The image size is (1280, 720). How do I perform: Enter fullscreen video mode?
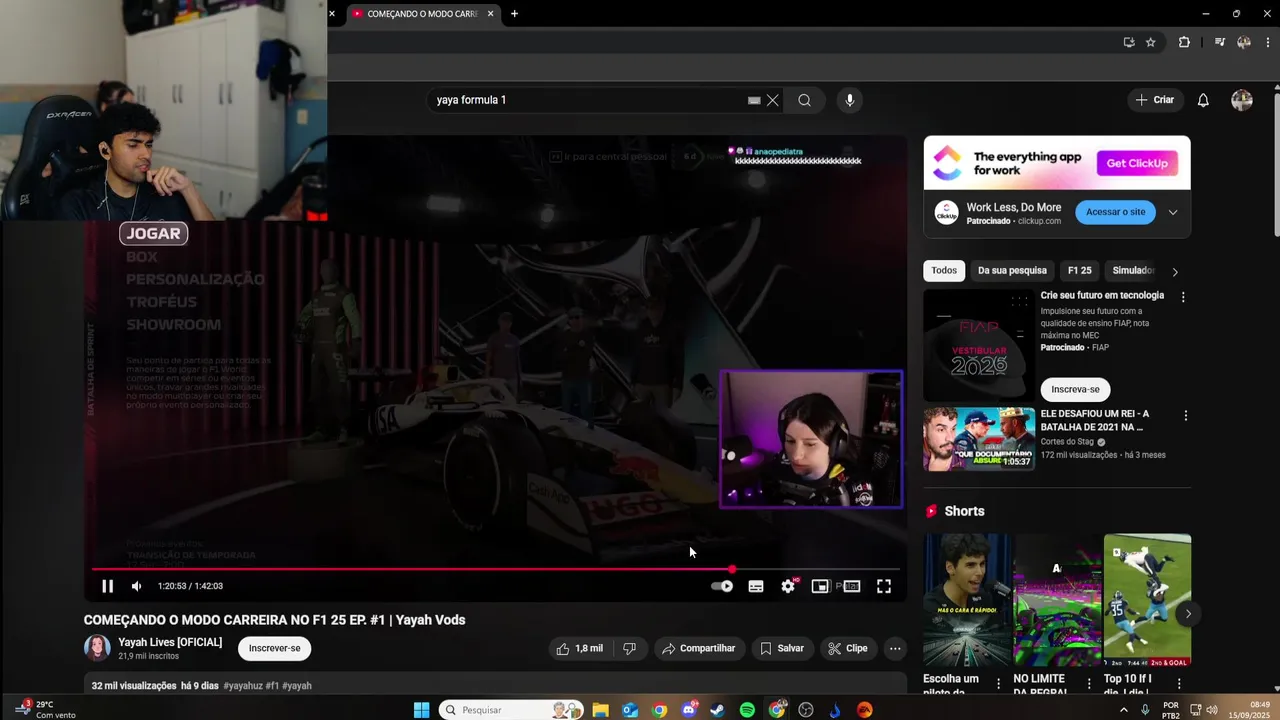(x=884, y=586)
